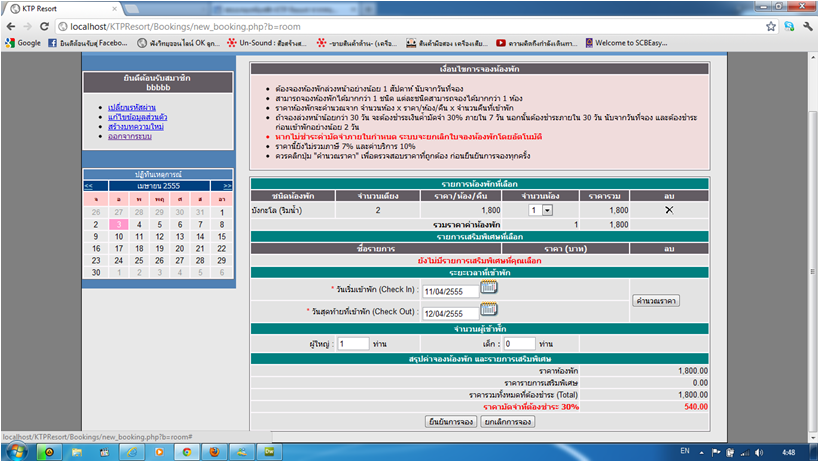Viewport: 819px width, 462px height.
Task: Go to previous month in calendar
Action: (89, 186)
